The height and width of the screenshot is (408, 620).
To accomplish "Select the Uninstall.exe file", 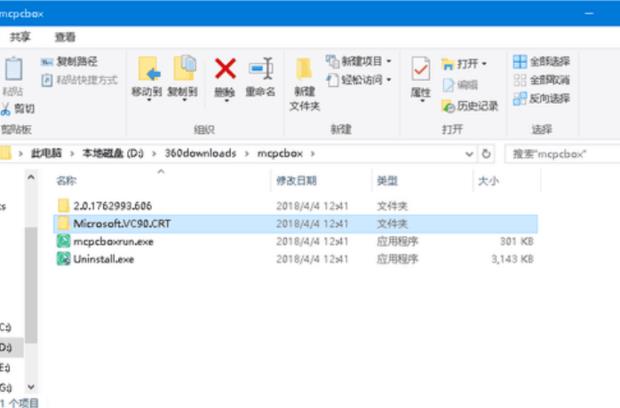I will point(103,259).
